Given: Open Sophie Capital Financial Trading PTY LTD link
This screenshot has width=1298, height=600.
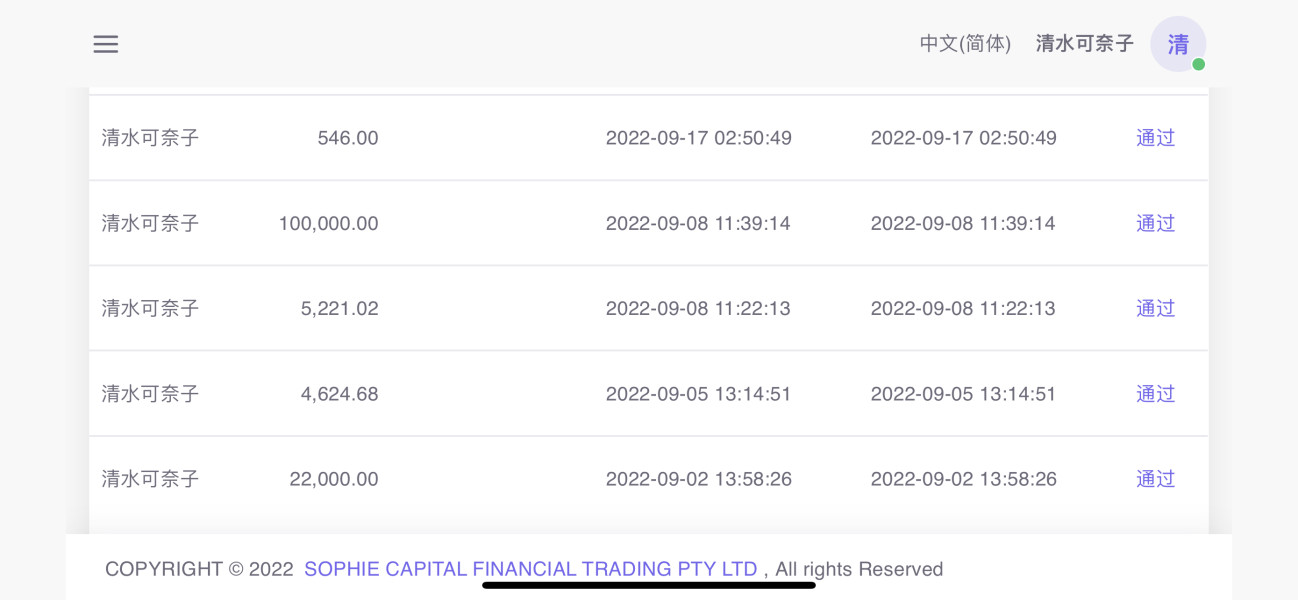Looking at the screenshot, I should [x=531, y=569].
